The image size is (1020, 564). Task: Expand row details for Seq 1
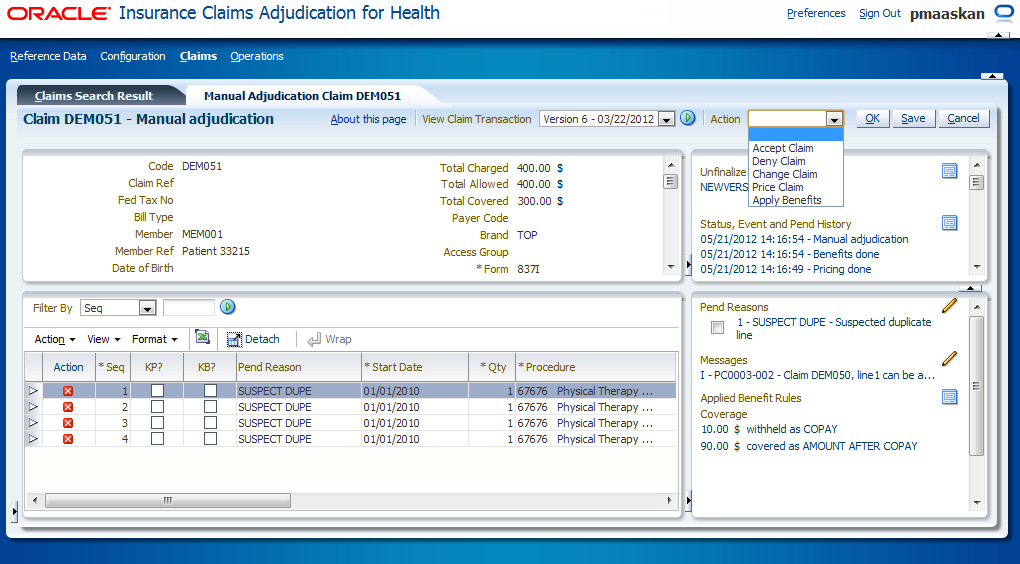pyautogui.click(x=33, y=391)
